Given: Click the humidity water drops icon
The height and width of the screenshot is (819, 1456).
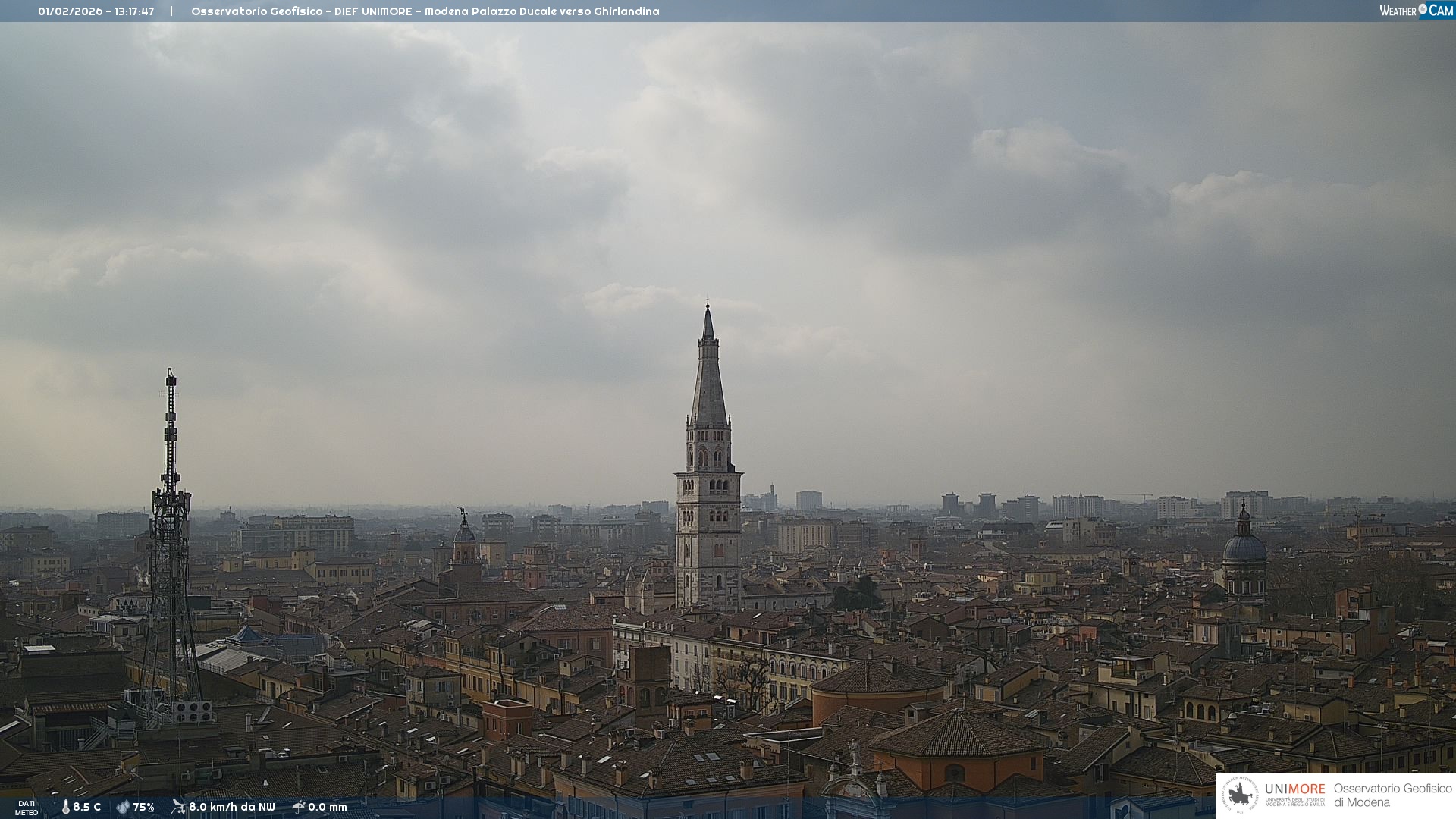Looking at the screenshot, I should click(123, 807).
